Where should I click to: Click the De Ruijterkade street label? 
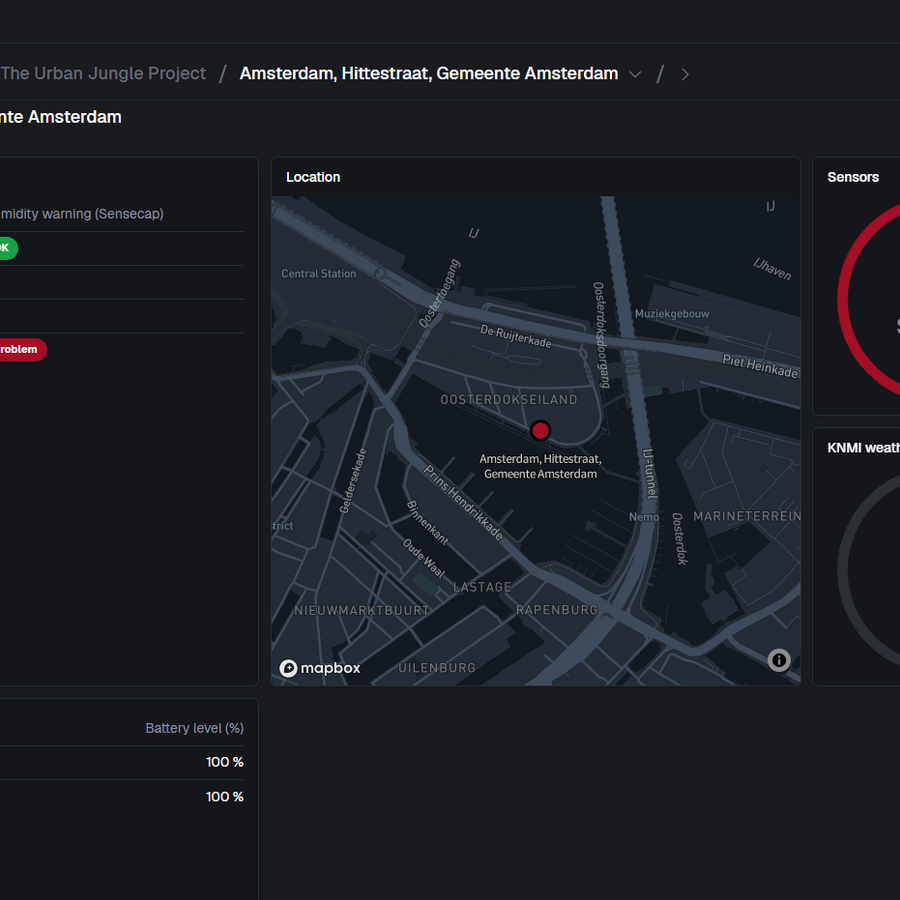(515, 336)
